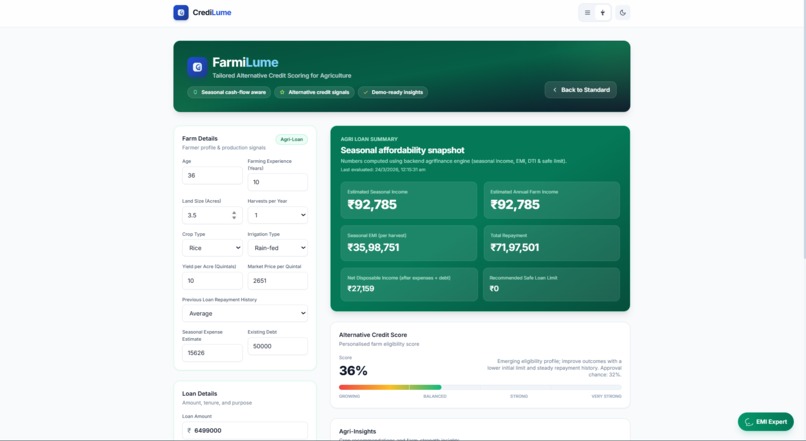Screen dimensions: 806x441
Task: Click the Seasonal affordability snapshot heading
Action: coord(402,150)
